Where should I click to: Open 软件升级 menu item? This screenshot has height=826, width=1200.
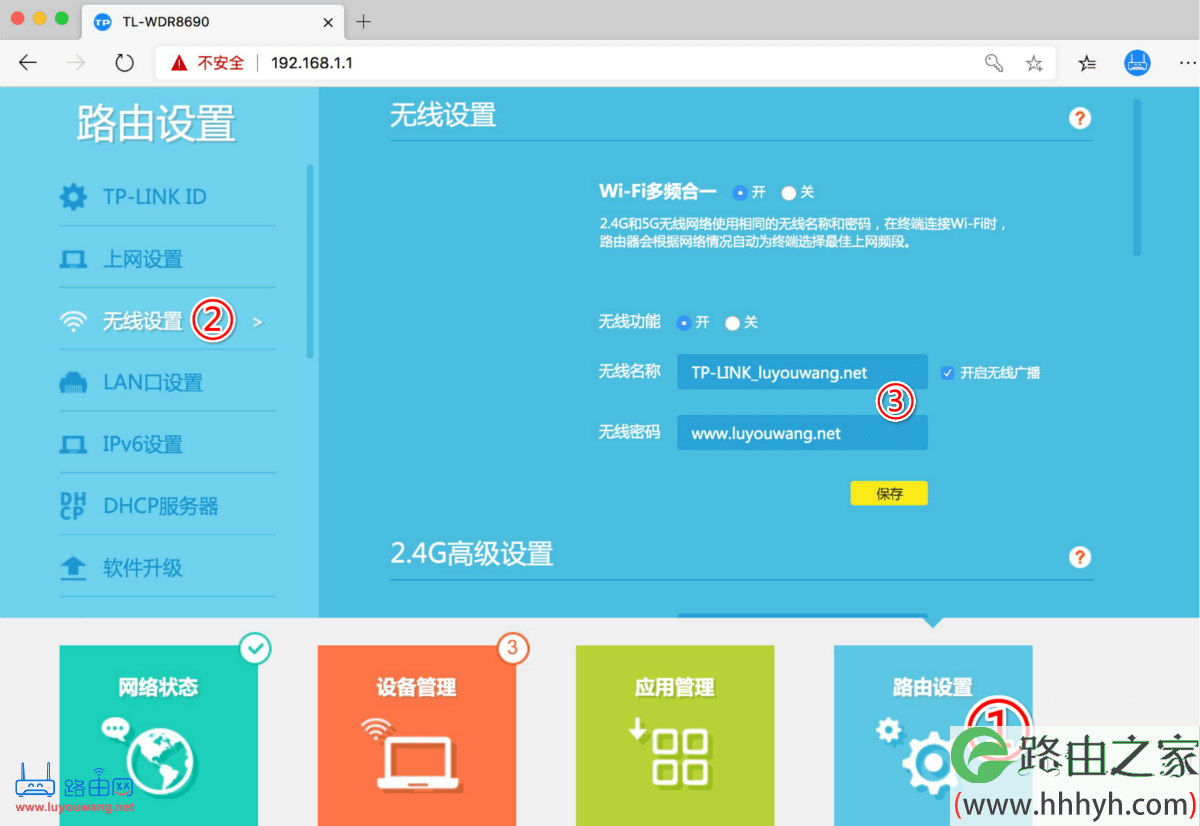167,568
